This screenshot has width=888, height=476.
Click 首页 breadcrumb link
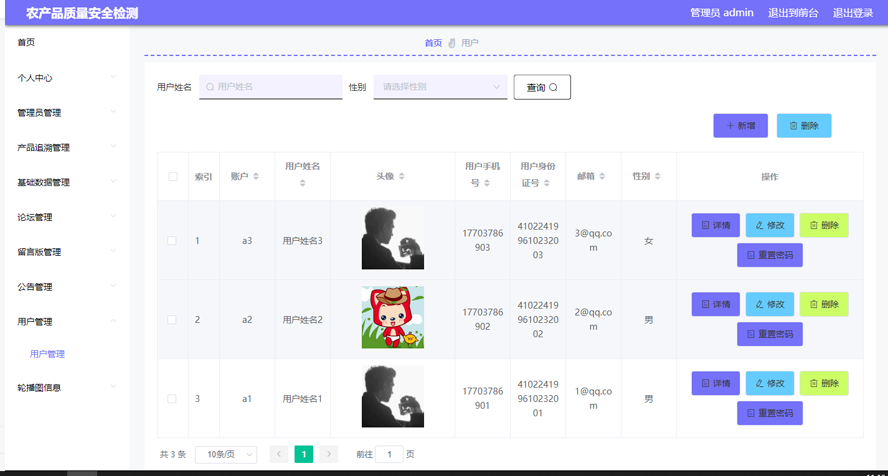433,43
